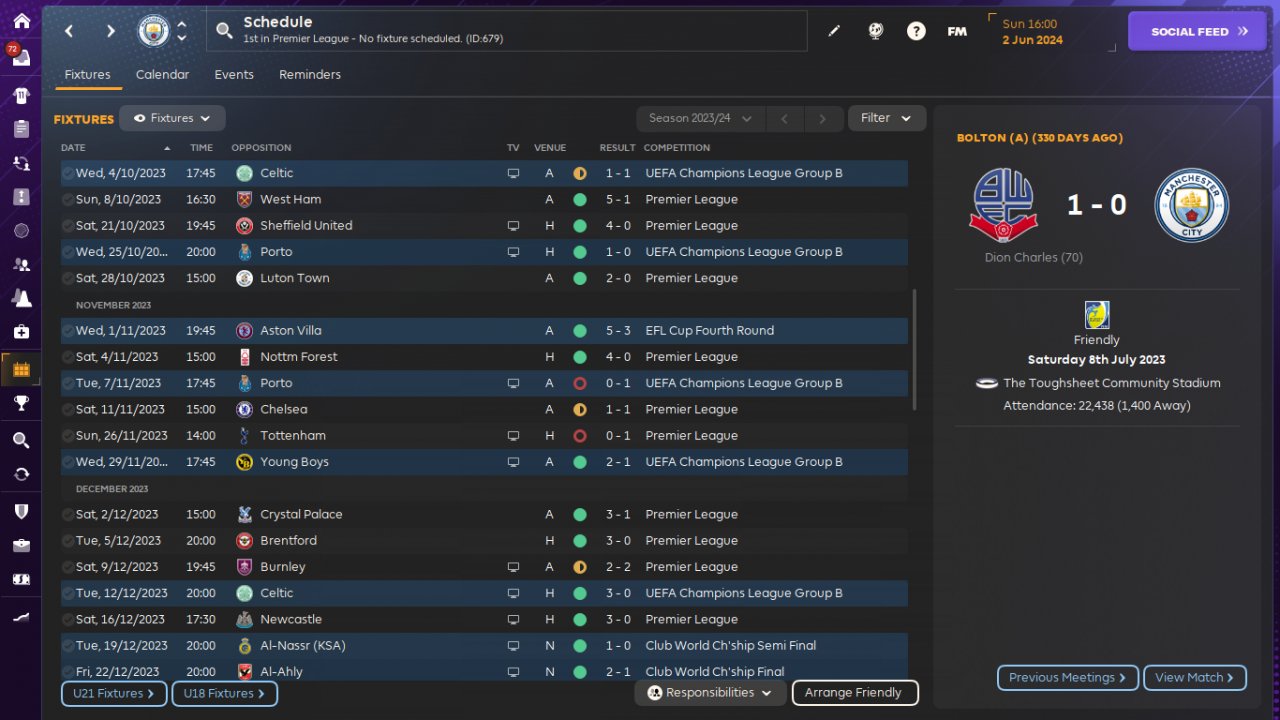Switch to the Reminders tab
The image size is (1280, 720).
[310, 75]
